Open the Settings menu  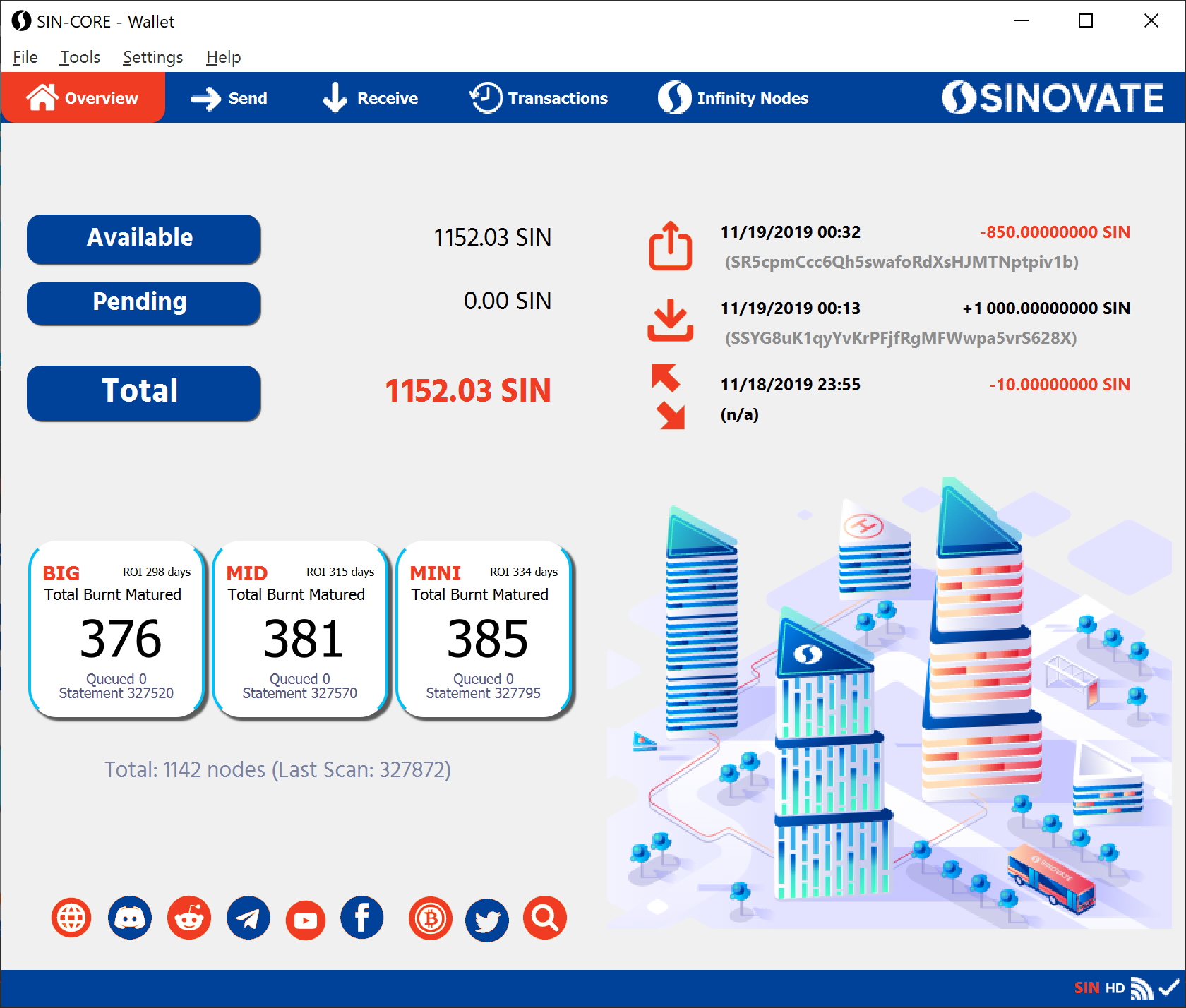click(x=153, y=57)
